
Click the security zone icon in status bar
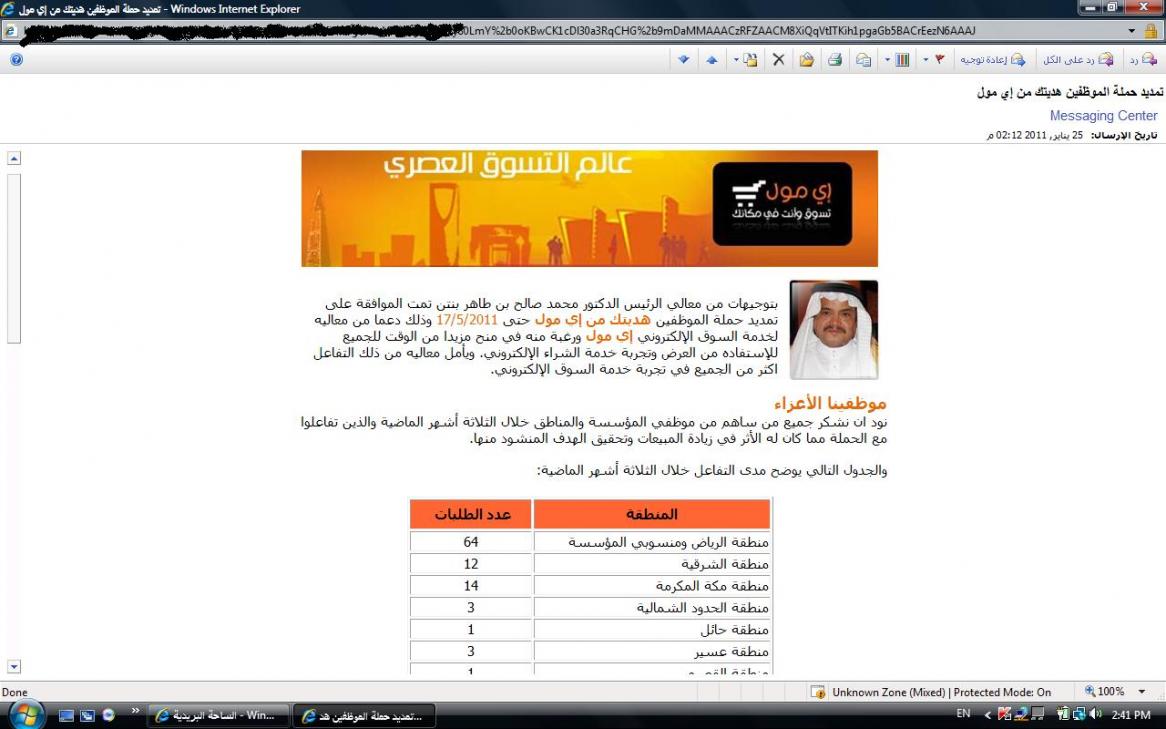pos(818,692)
